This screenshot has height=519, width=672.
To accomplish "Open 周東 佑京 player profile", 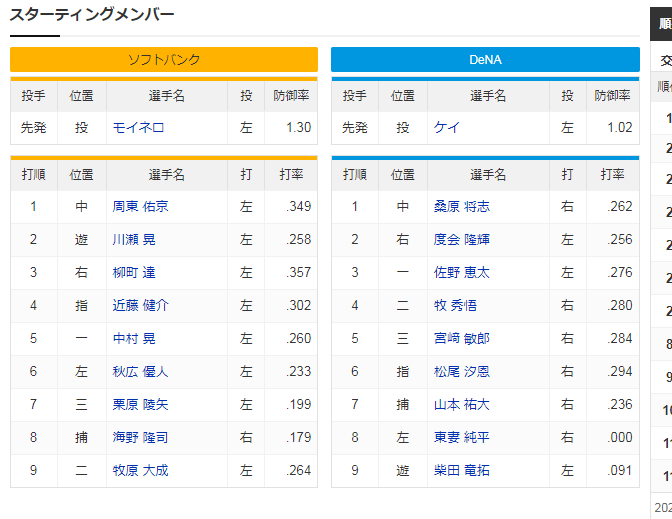I will click(x=140, y=207).
